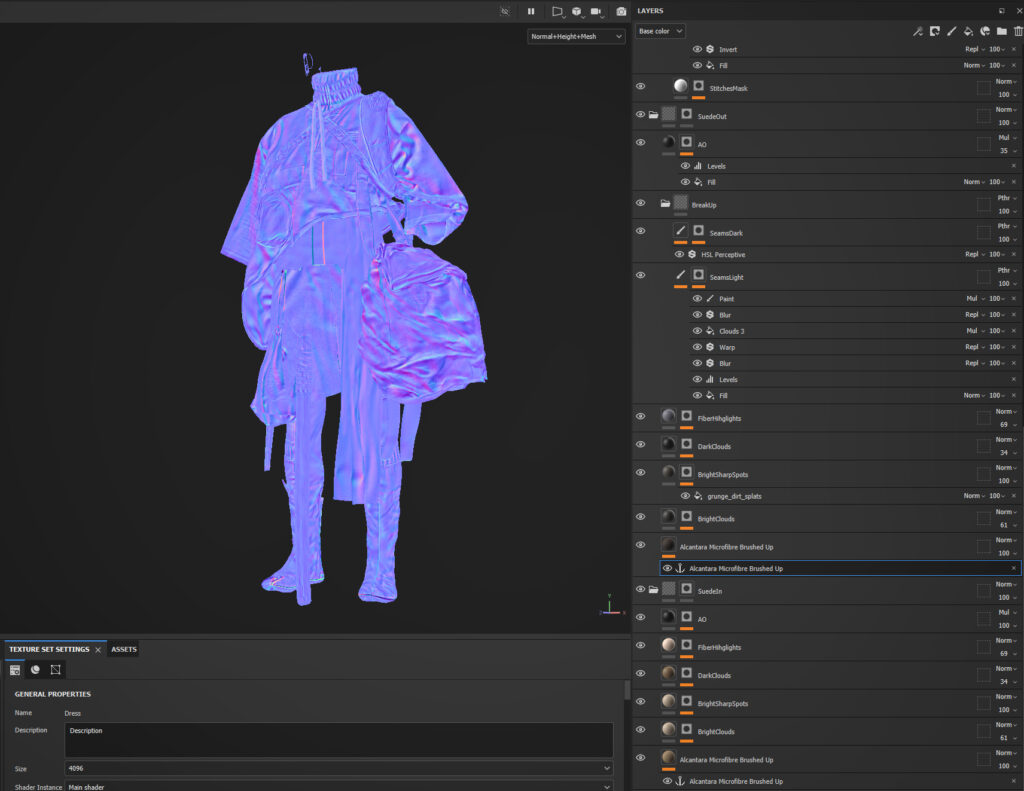
Task: Open the smart material icon in layers toolbar
Action: click(x=985, y=32)
